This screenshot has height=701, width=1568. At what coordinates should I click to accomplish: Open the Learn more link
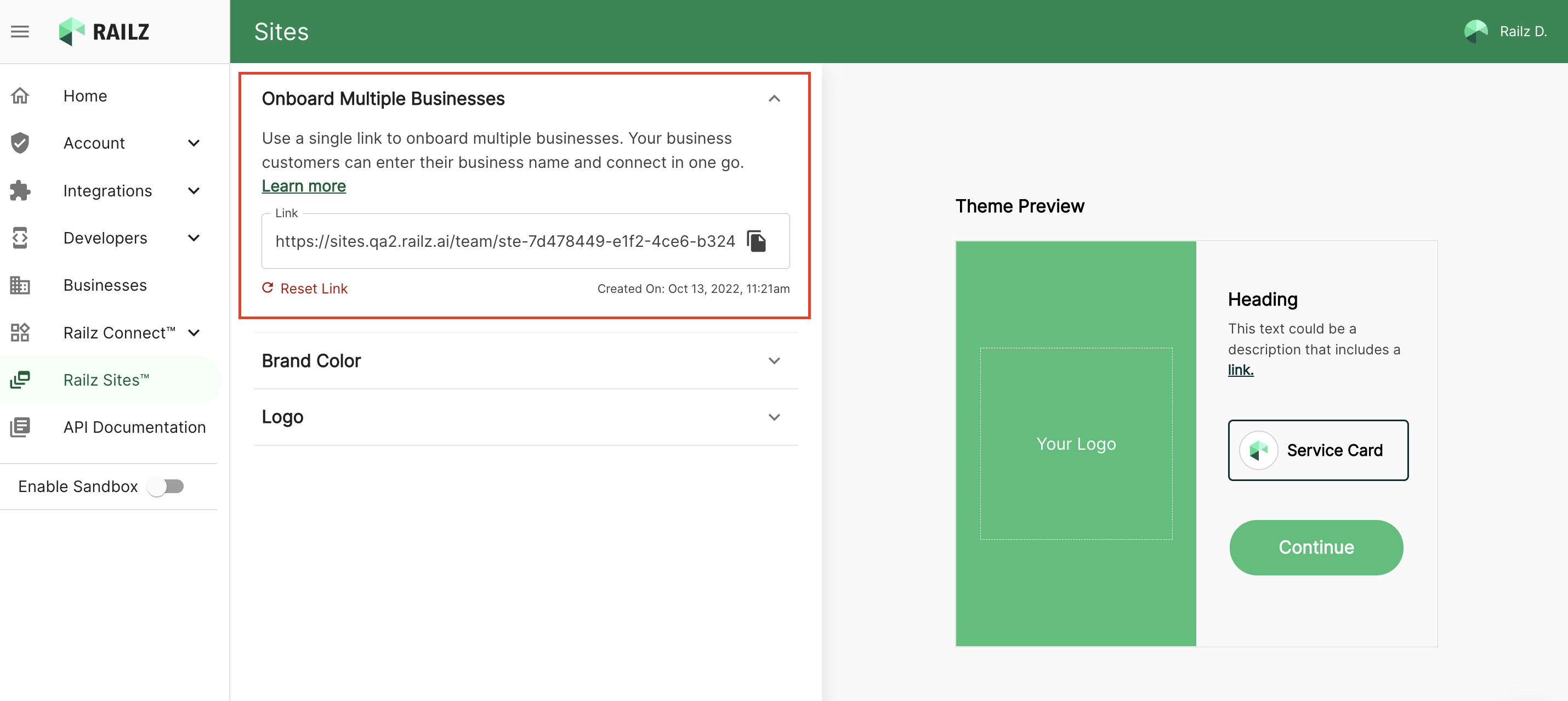point(303,186)
